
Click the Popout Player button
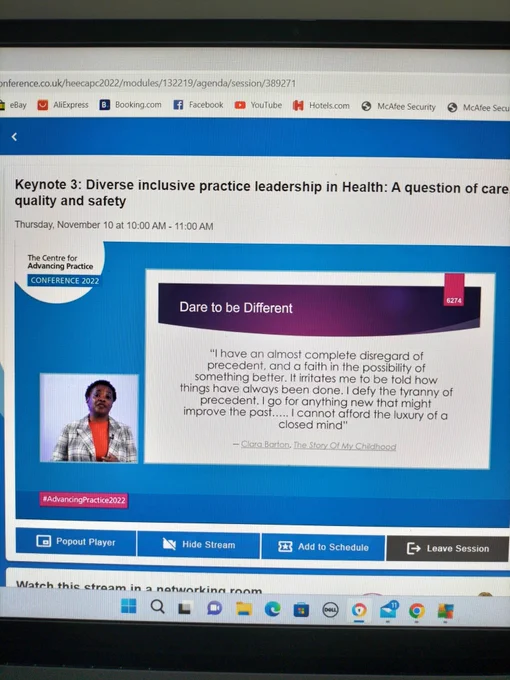click(x=76, y=542)
